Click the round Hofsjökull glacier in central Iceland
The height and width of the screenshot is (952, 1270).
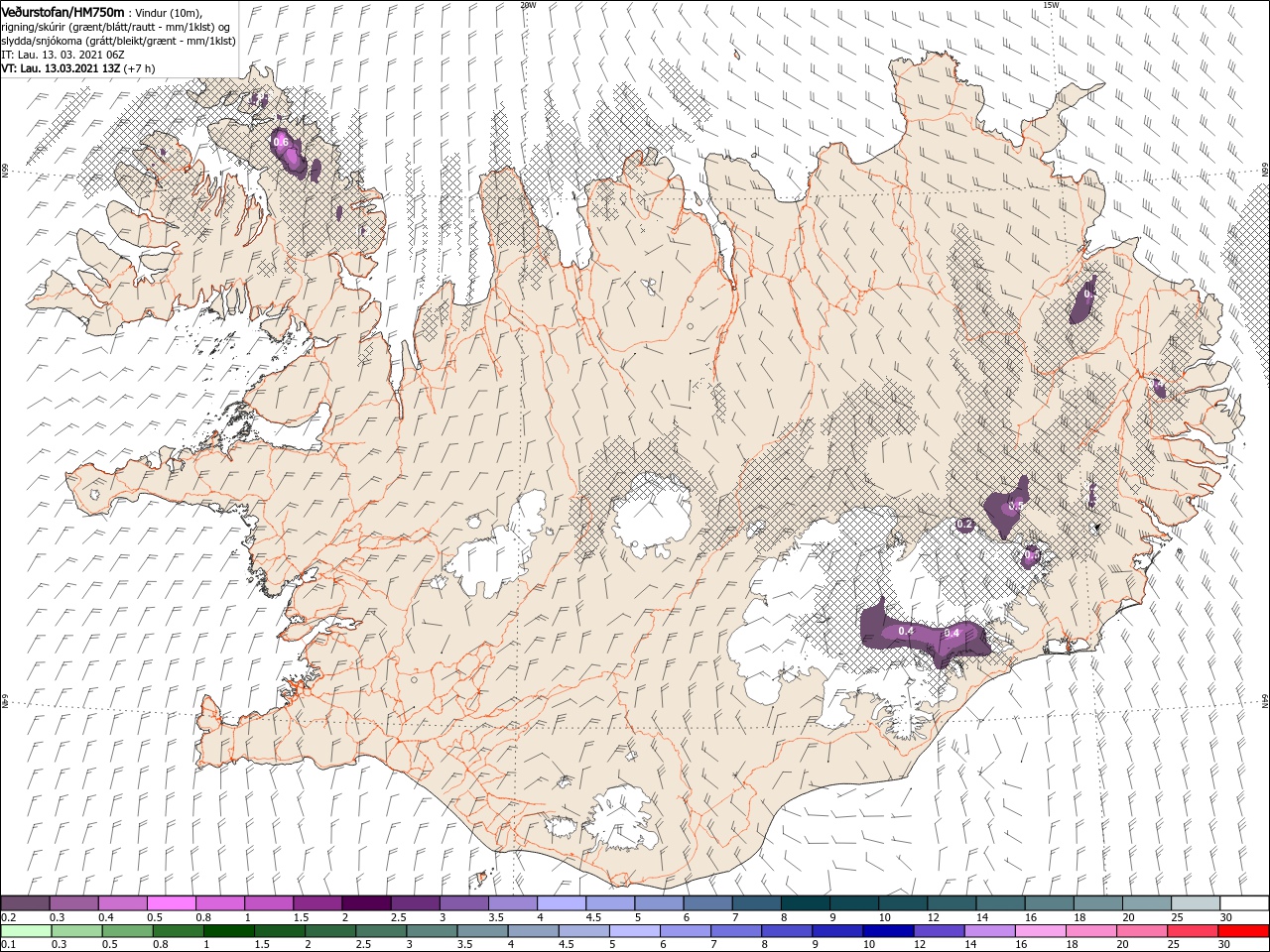pyautogui.click(x=652, y=516)
